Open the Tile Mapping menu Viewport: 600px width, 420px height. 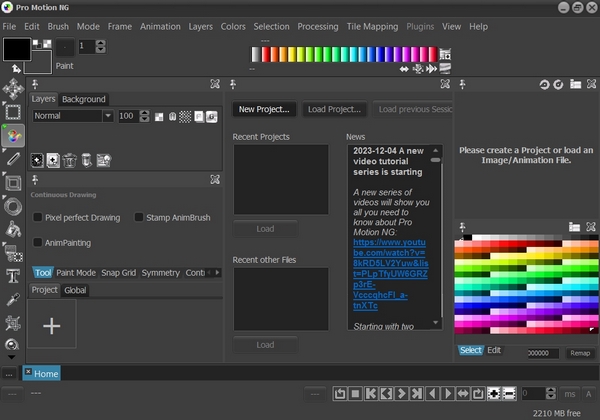(372, 26)
